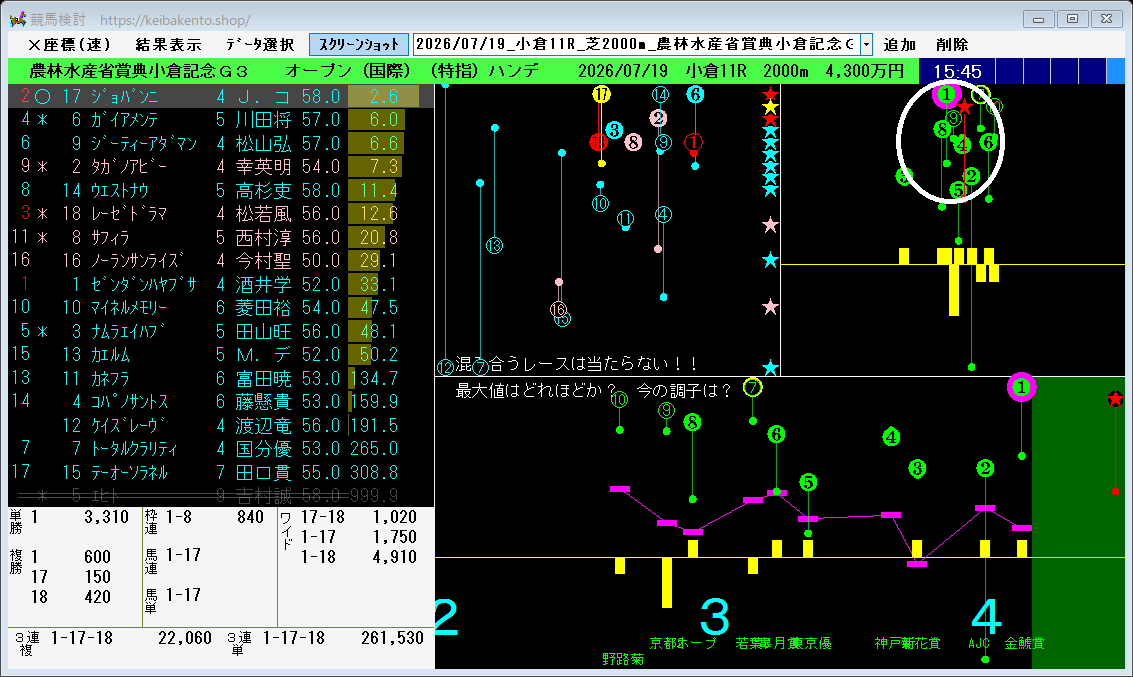Toggle the ×座標(速) coordinate option

69,45
